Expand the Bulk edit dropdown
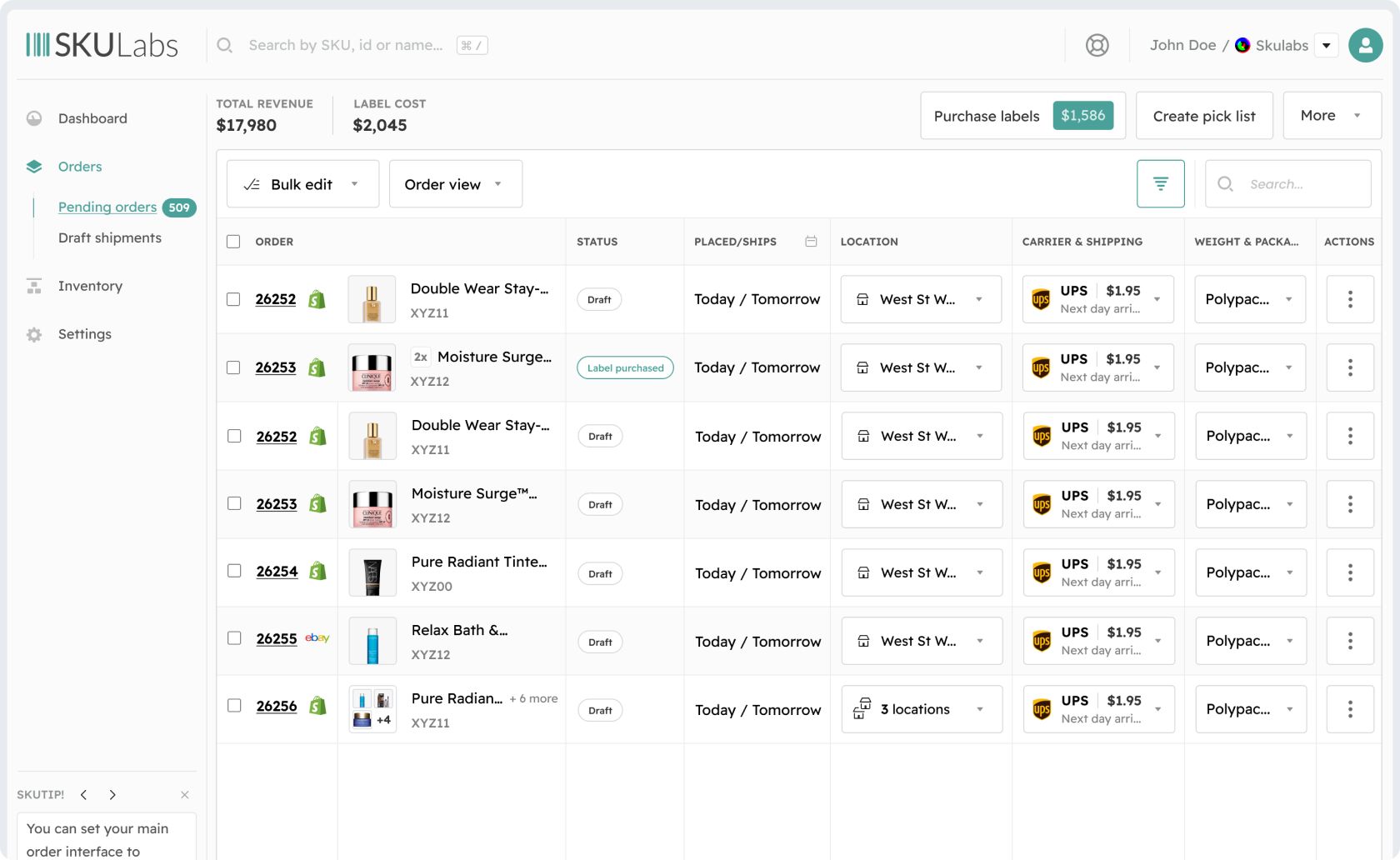The image size is (1400, 860). click(x=302, y=184)
